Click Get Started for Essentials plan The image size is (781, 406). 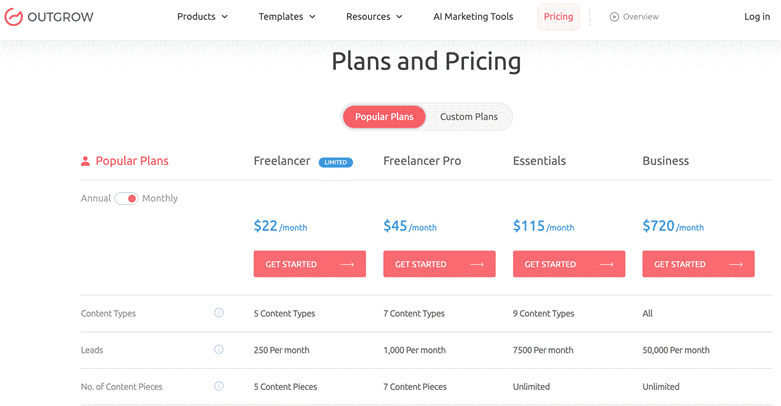coord(569,264)
